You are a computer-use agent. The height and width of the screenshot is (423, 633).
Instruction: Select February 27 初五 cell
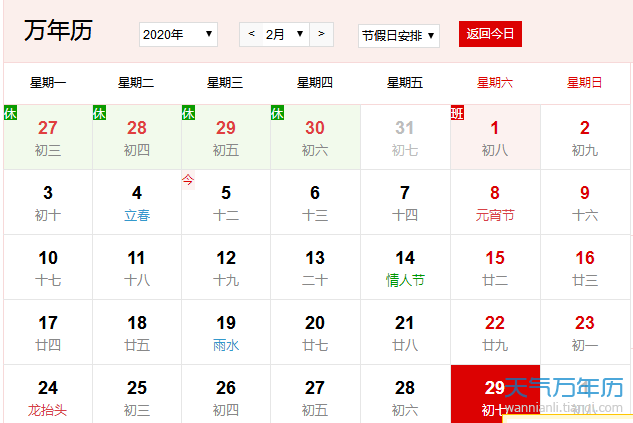pos(315,394)
